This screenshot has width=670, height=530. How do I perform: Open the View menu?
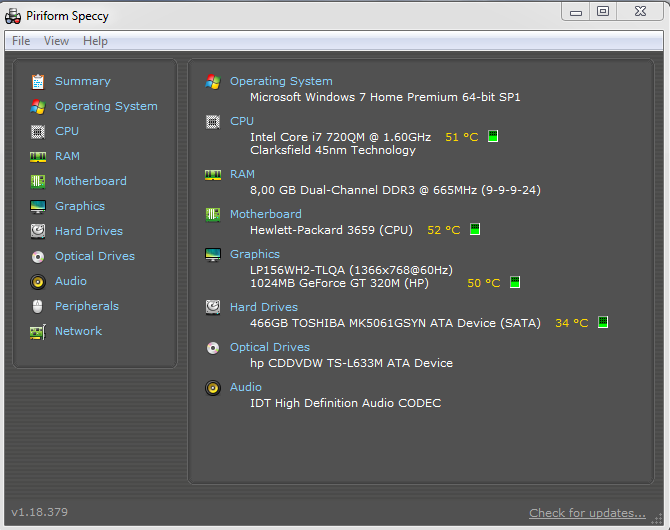coord(57,41)
